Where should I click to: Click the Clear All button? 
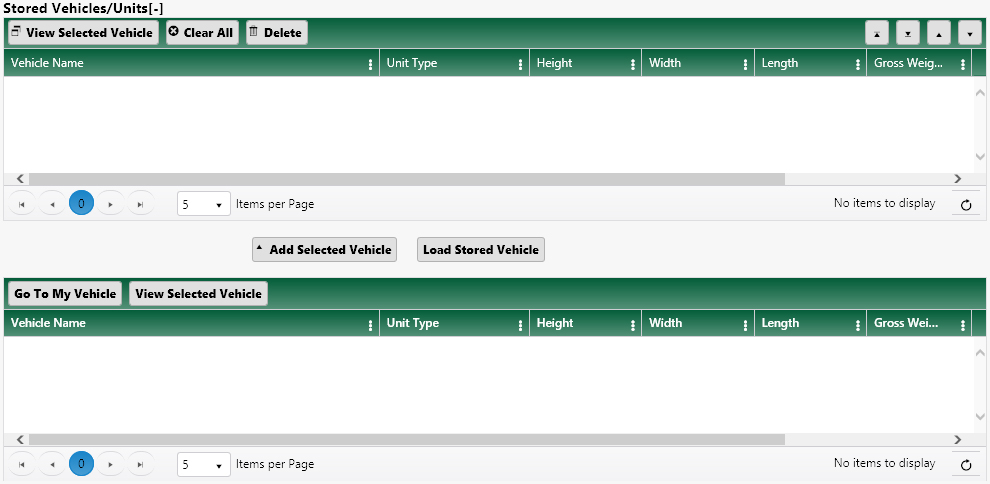201,33
